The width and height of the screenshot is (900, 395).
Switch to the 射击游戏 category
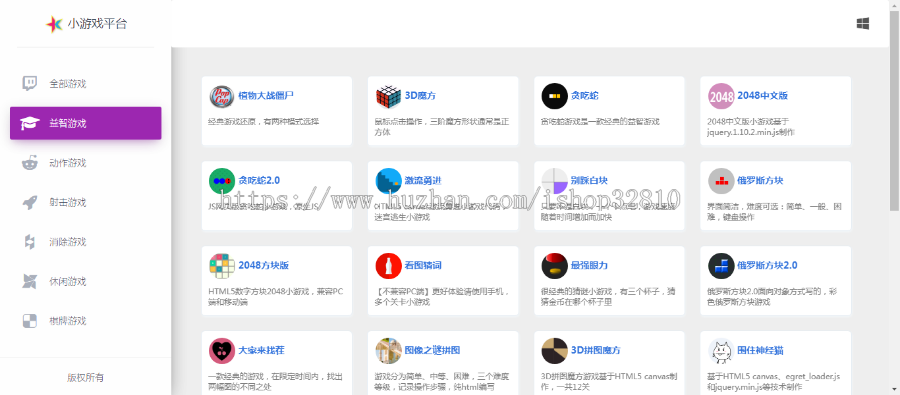click(x=86, y=202)
